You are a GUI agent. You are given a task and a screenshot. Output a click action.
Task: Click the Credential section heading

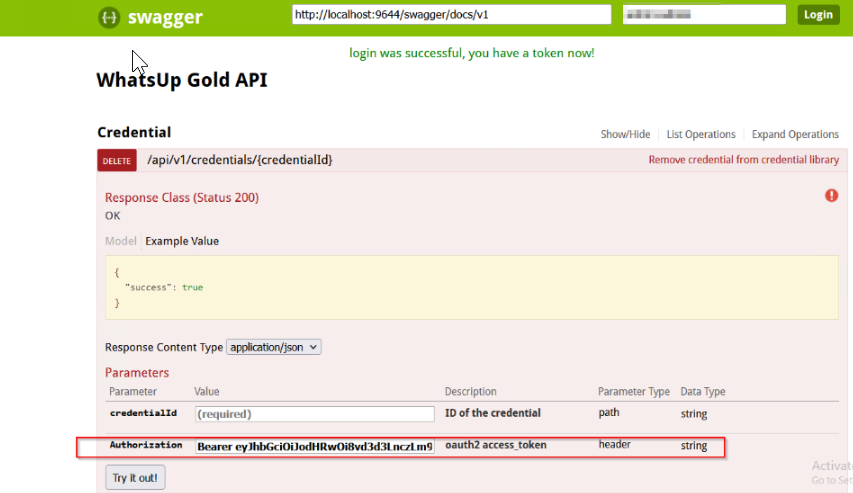click(x=134, y=132)
